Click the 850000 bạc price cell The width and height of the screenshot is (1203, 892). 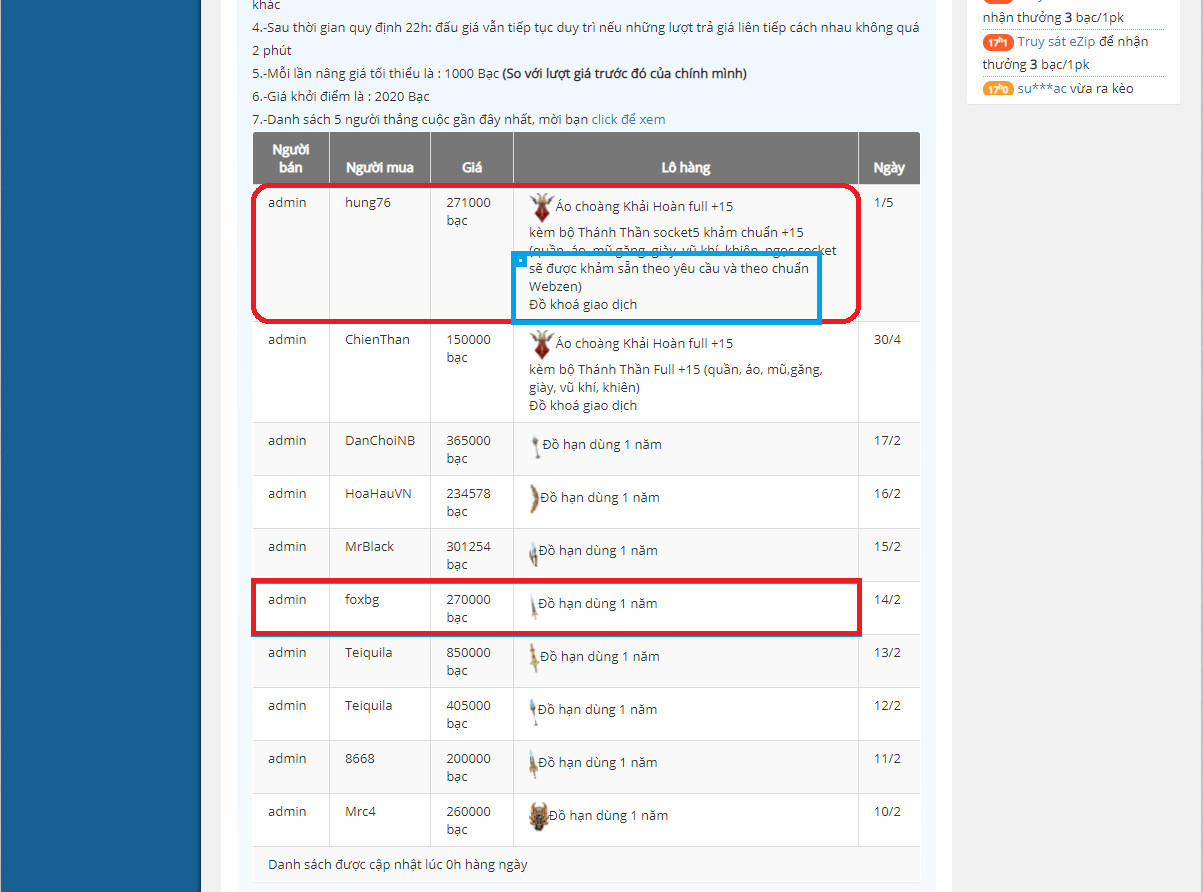pos(468,661)
